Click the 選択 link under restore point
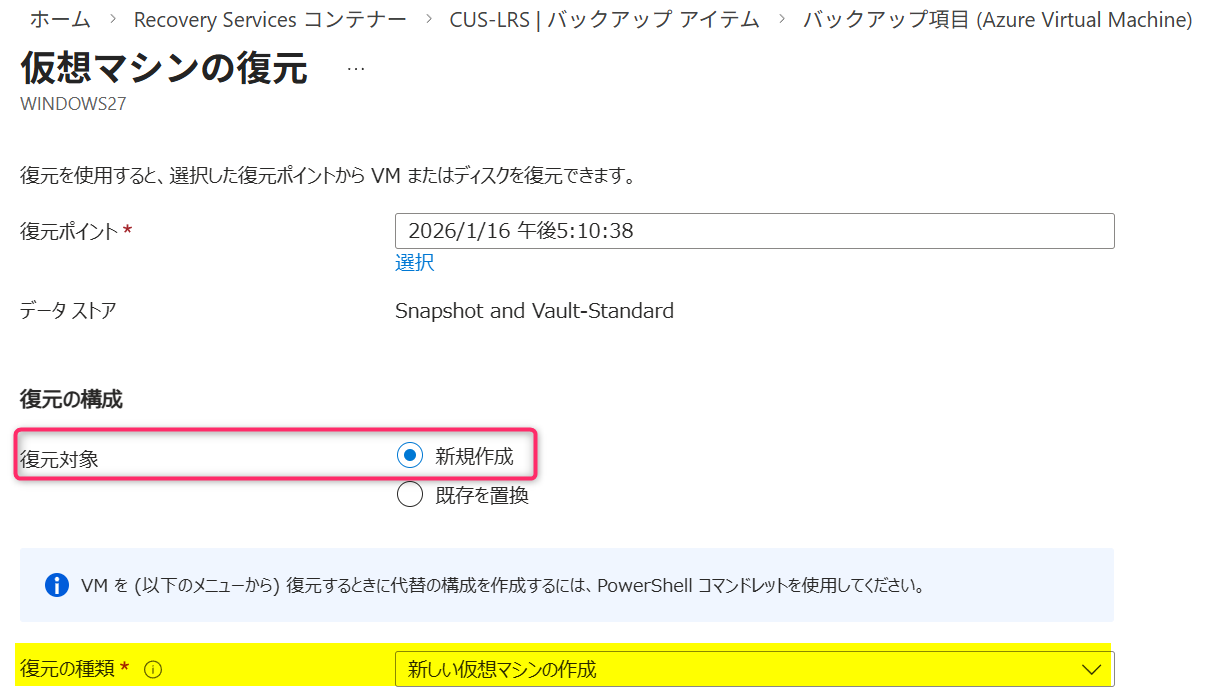The image size is (1221, 698). (x=415, y=263)
